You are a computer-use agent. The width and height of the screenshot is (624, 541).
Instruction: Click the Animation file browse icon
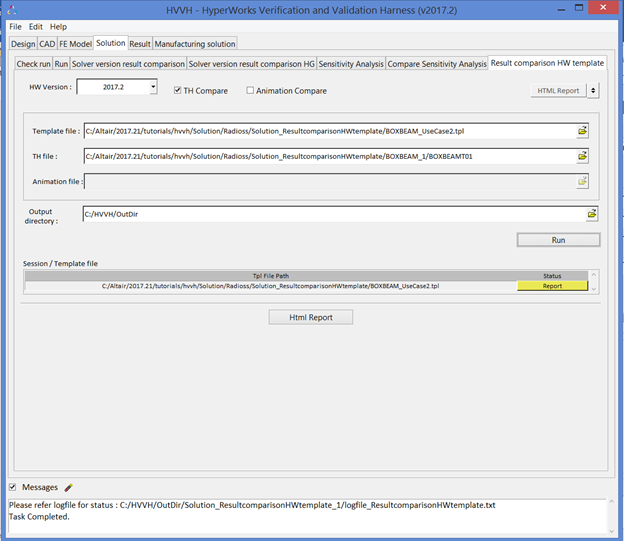[x=581, y=181]
